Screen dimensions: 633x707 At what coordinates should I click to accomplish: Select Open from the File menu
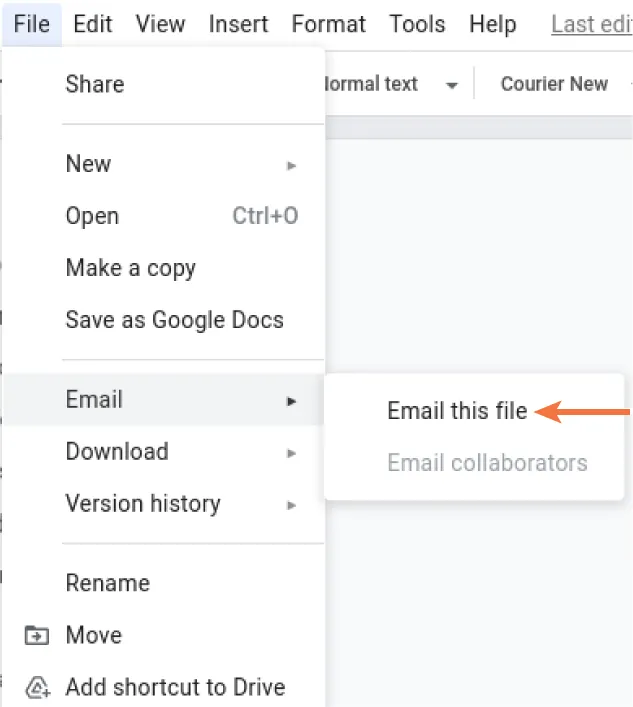click(92, 216)
